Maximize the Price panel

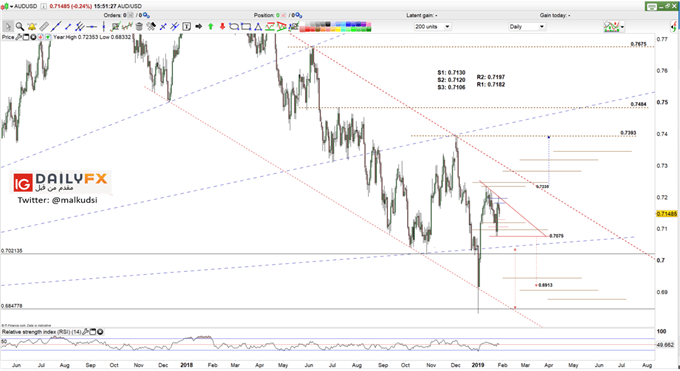pyautogui.click(x=26, y=37)
